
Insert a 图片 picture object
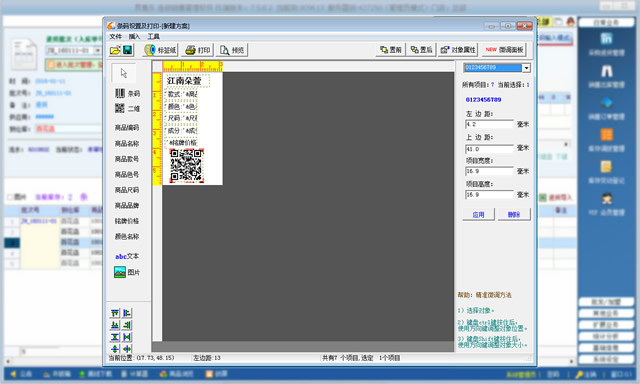coord(127,272)
